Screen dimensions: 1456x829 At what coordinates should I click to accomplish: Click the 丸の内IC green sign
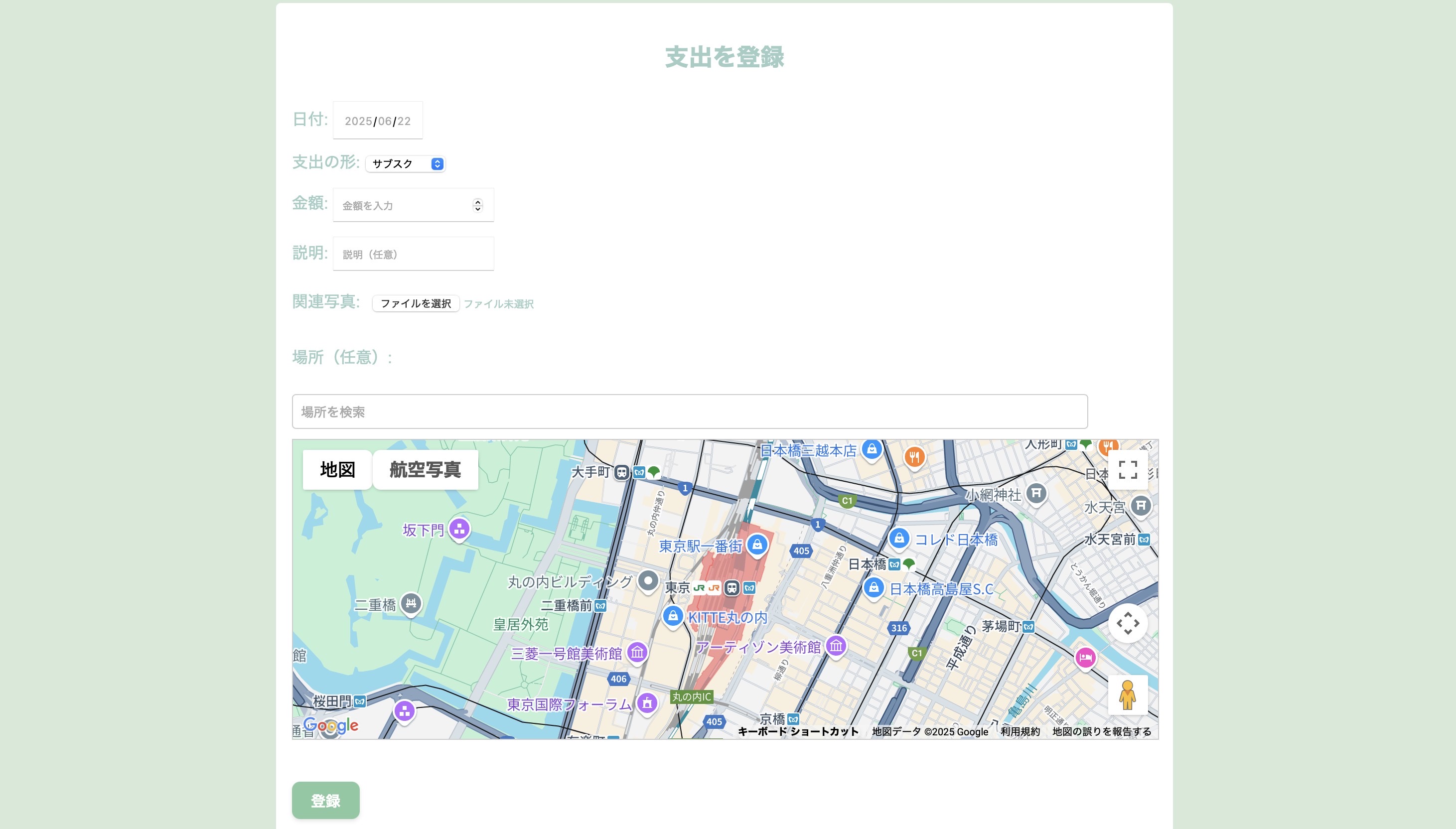[x=691, y=697]
